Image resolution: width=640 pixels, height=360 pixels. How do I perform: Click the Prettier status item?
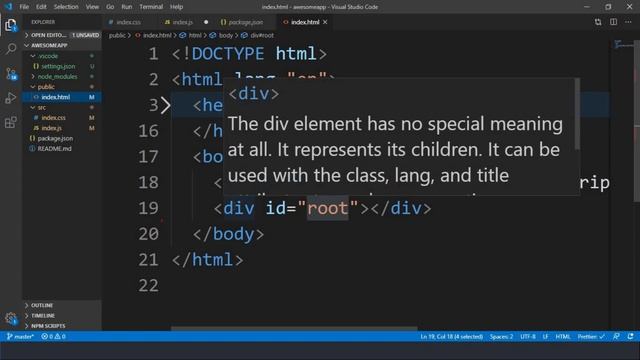(x=591, y=337)
